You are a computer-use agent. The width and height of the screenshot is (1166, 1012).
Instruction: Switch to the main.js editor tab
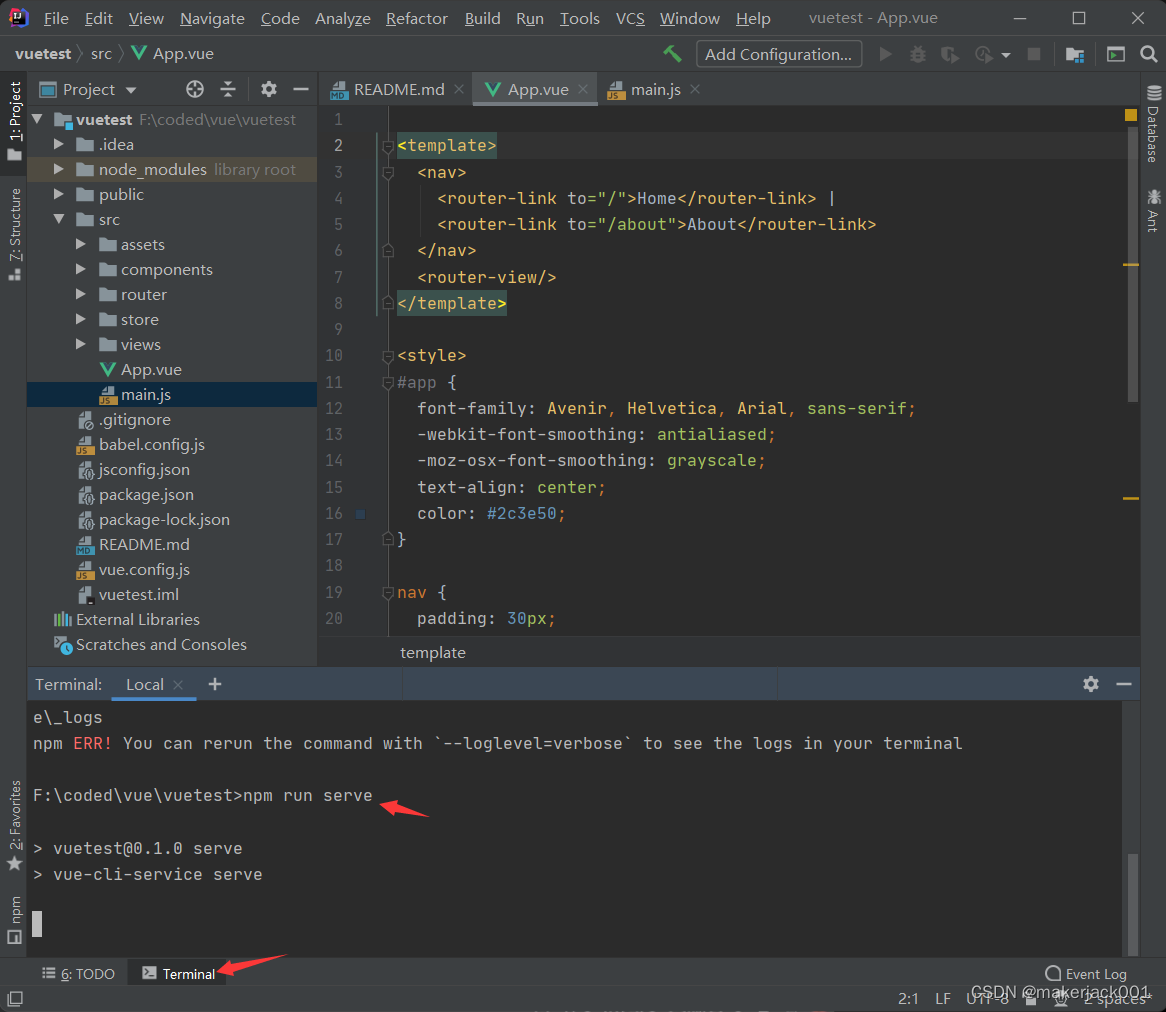(x=655, y=90)
